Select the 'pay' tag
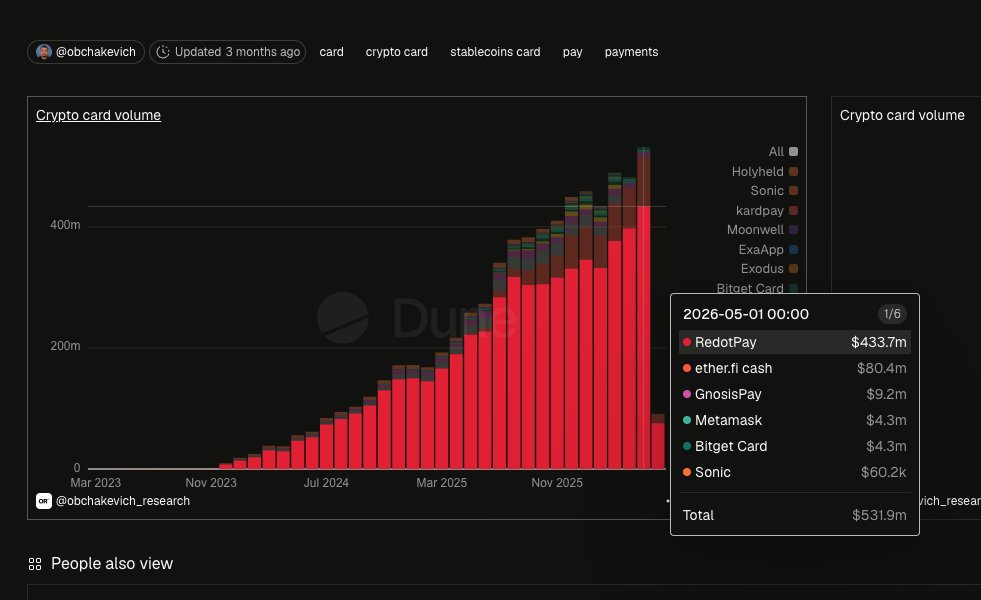 (x=572, y=52)
